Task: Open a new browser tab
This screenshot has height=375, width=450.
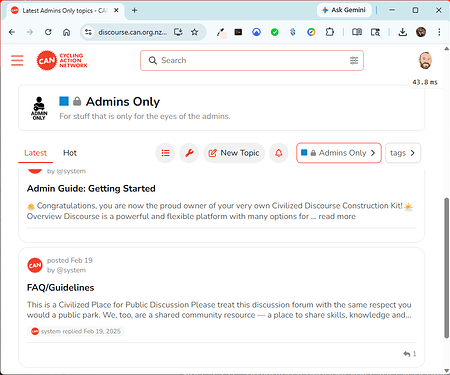Action: (134, 10)
